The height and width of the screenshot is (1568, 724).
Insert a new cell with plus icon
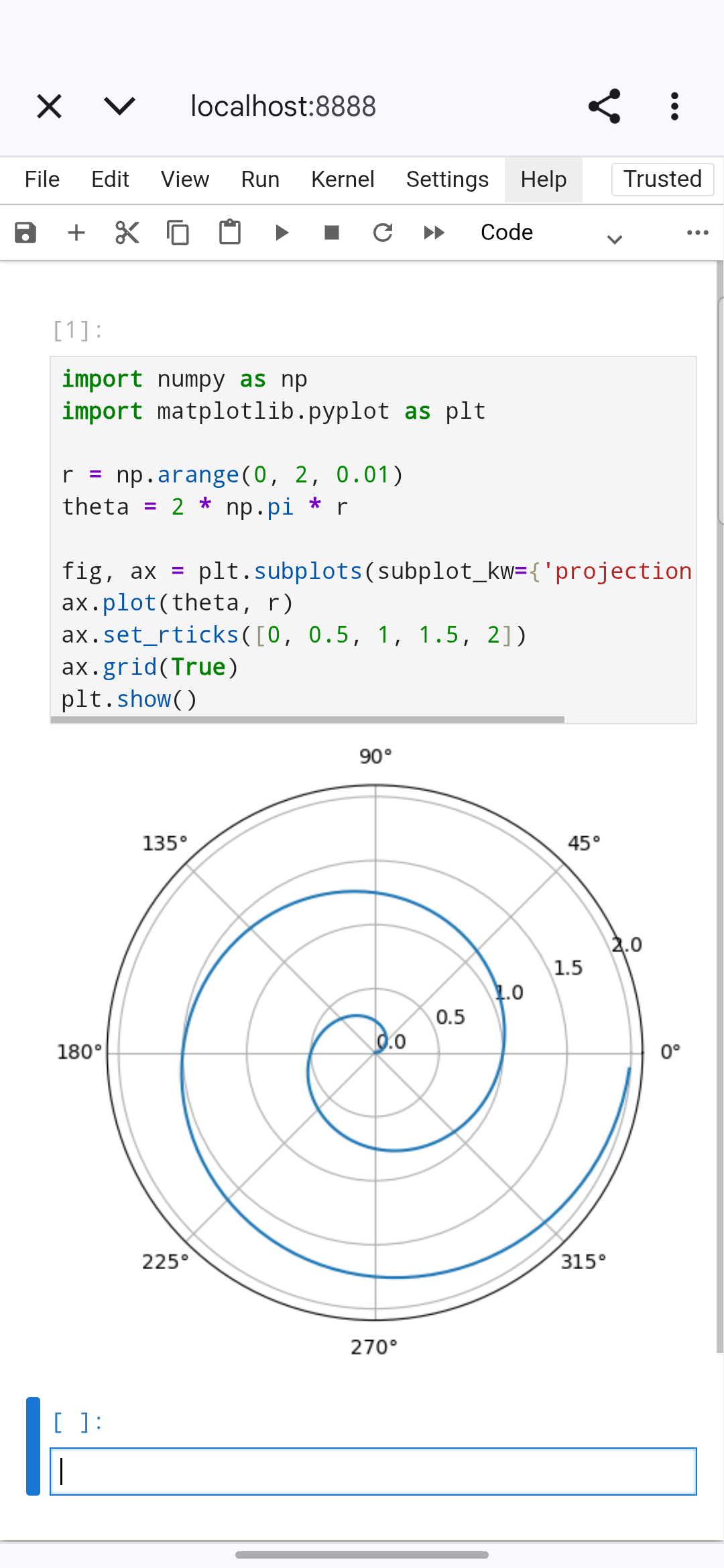[76, 233]
